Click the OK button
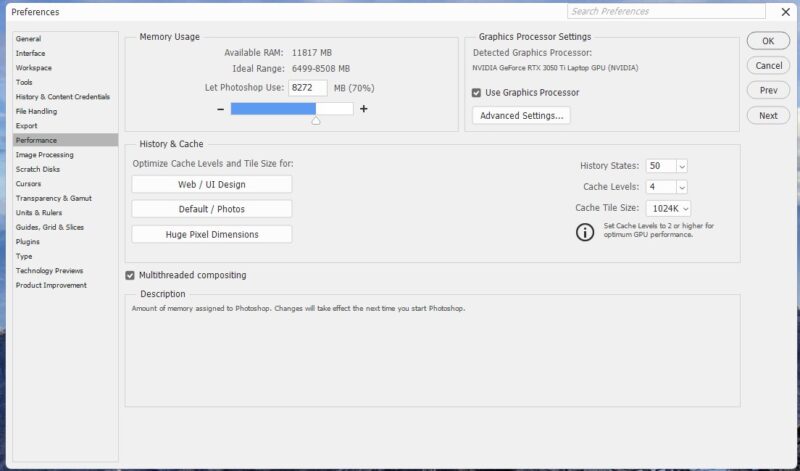 tap(768, 41)
